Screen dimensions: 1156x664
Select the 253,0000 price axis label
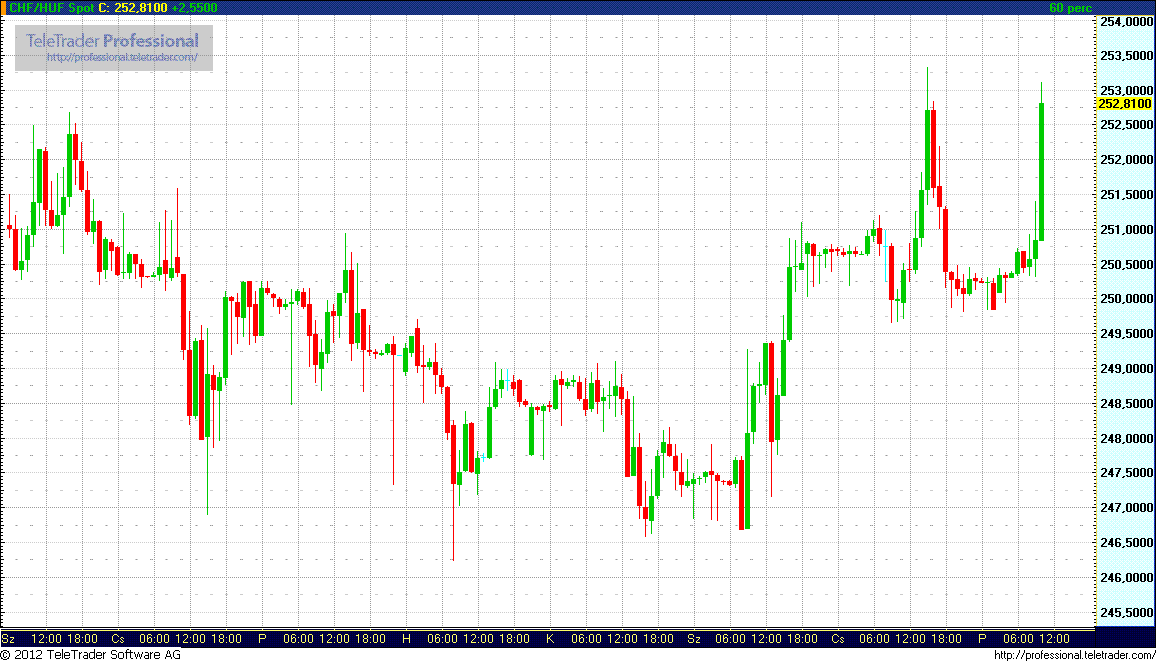coord(1126,91)
